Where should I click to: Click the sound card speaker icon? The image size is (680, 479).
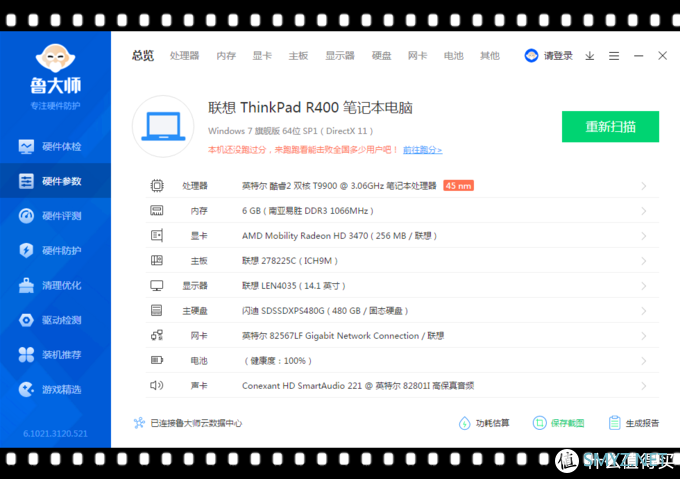(x=157, y=385)
